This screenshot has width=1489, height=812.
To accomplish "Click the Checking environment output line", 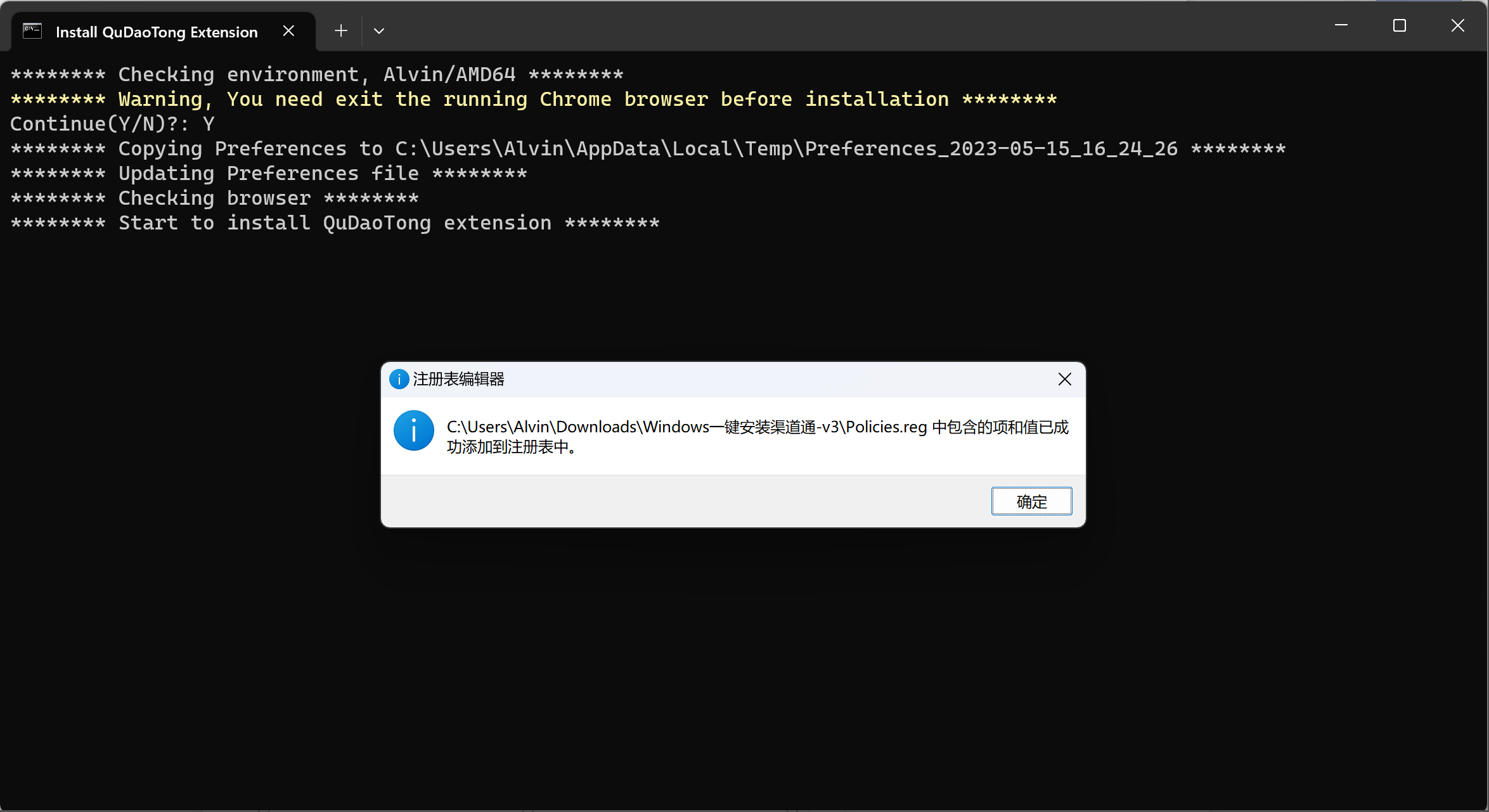I will coord(317,74).
